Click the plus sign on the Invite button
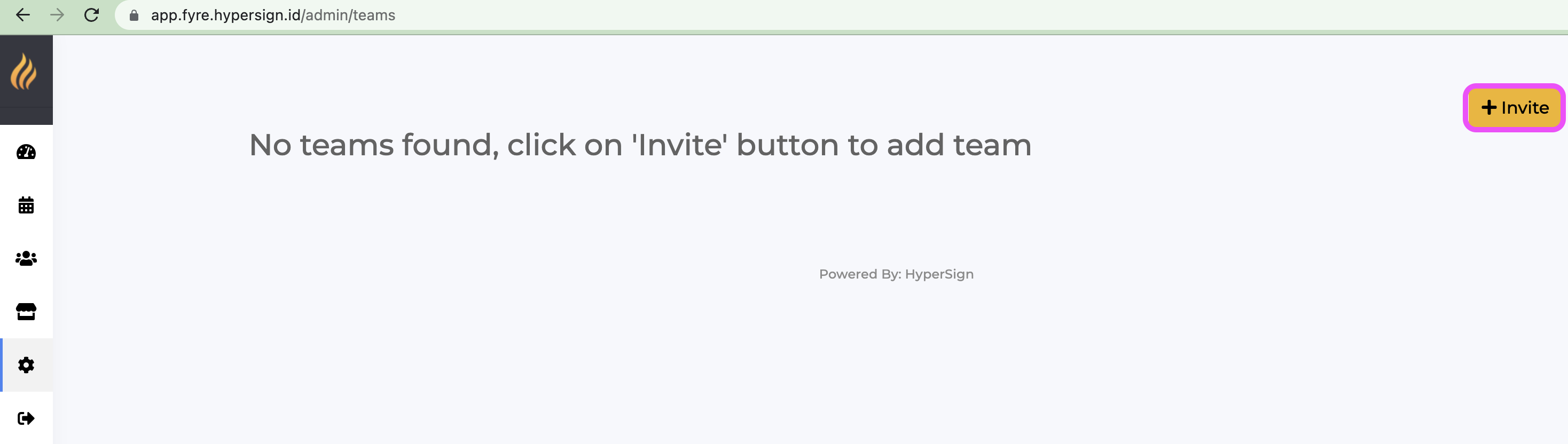The height and width of the screenshot is (444, 1568). click(1488, 108)
